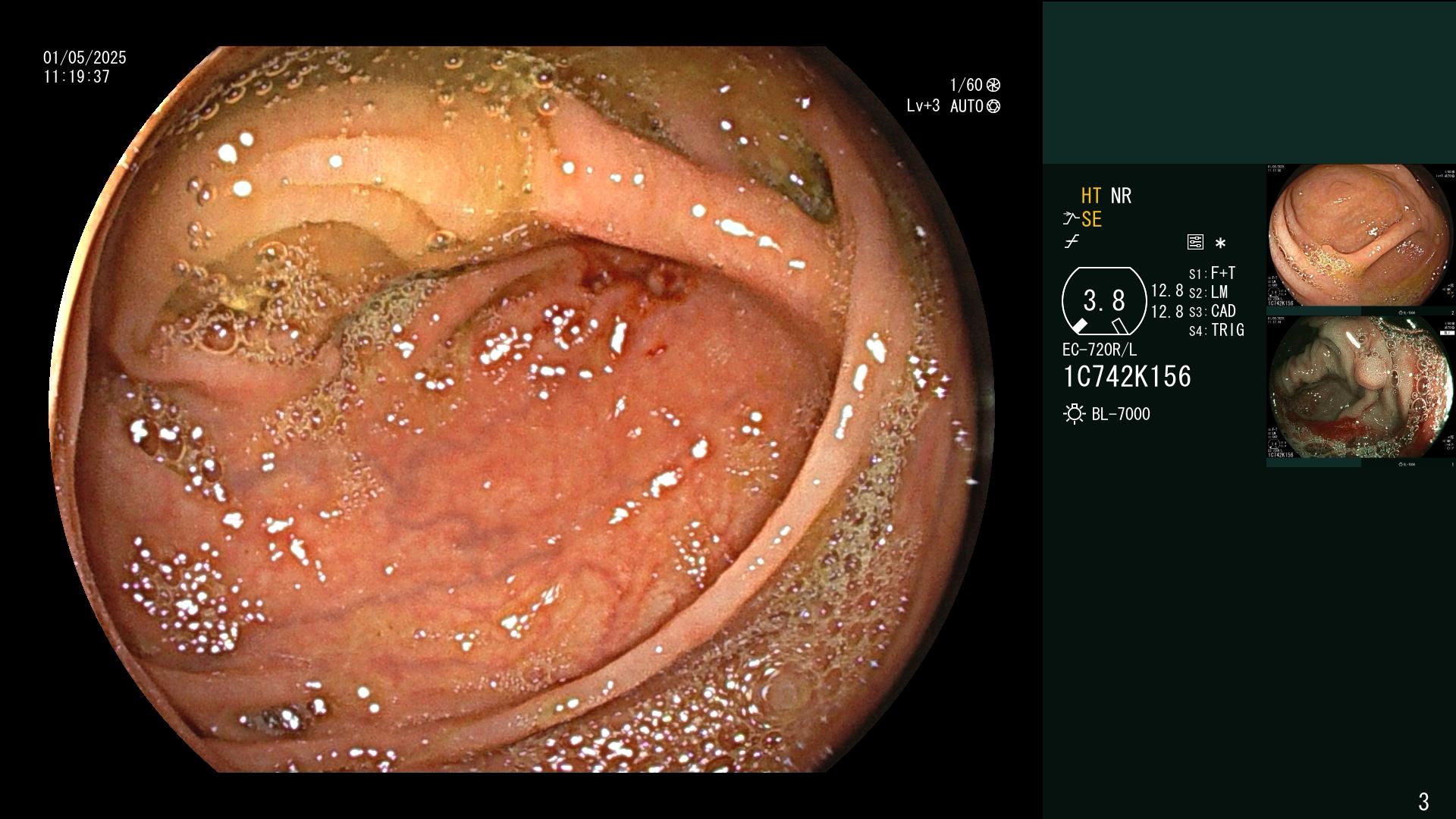Click the date 01/05/2025
The width and height of the screenshot is (1456, 819).
click(85, 58)
